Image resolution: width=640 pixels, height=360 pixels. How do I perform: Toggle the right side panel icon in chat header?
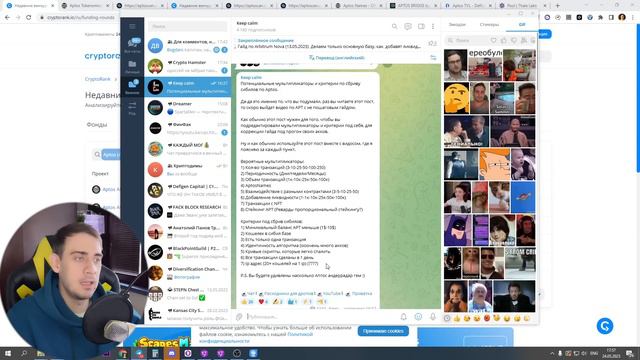[x=421, y=26]
